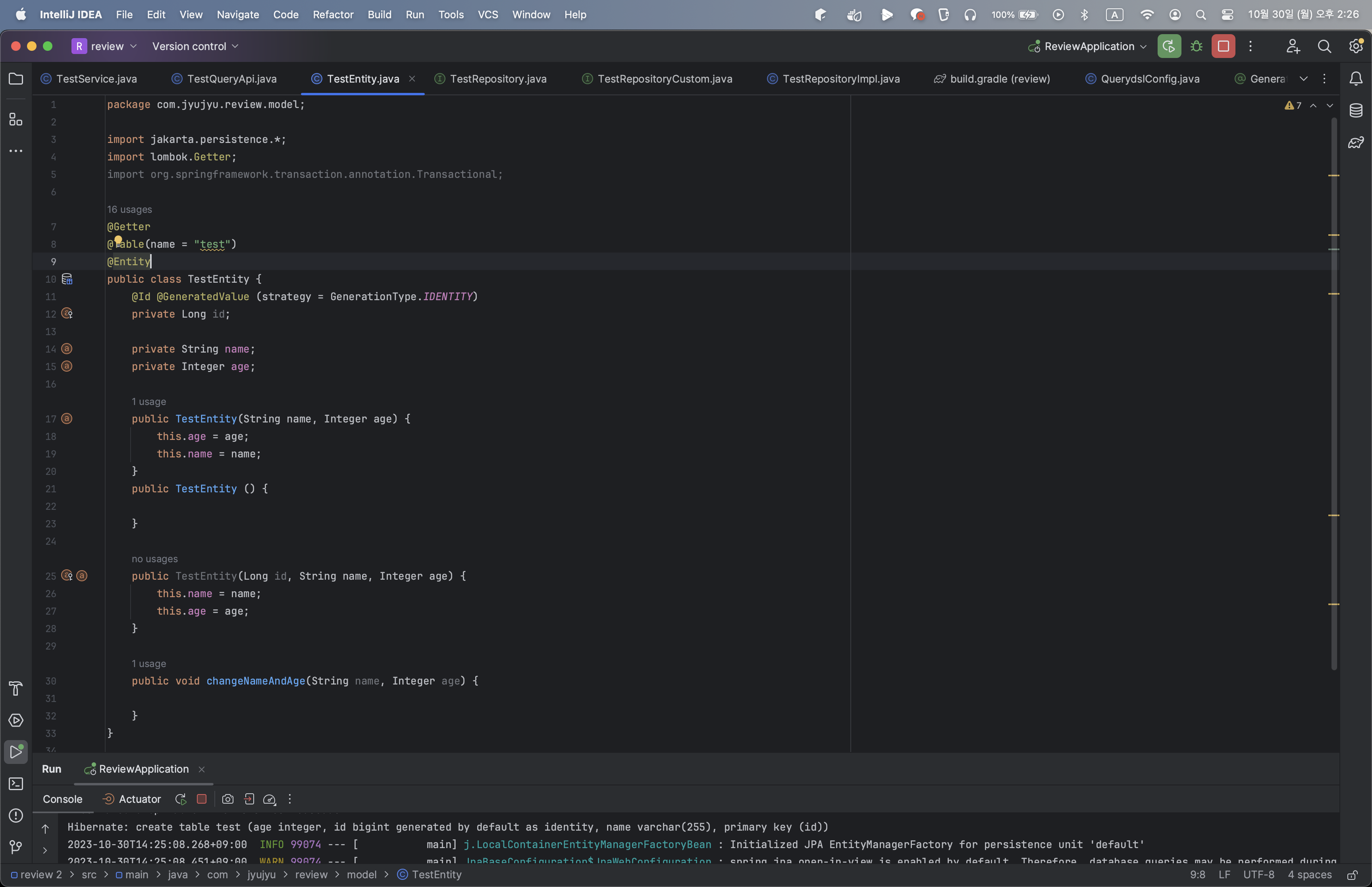This screenshot has height=887, width=1372.
Task: Rerun ReviewApplication from main toolbar
Action: click(x=1169, y=46)
